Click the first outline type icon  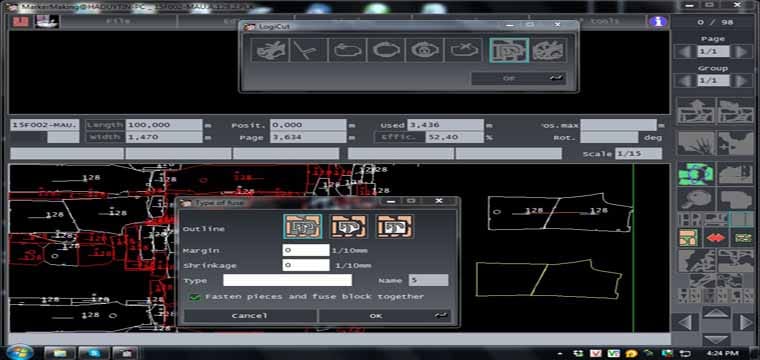tap(302, 227)
